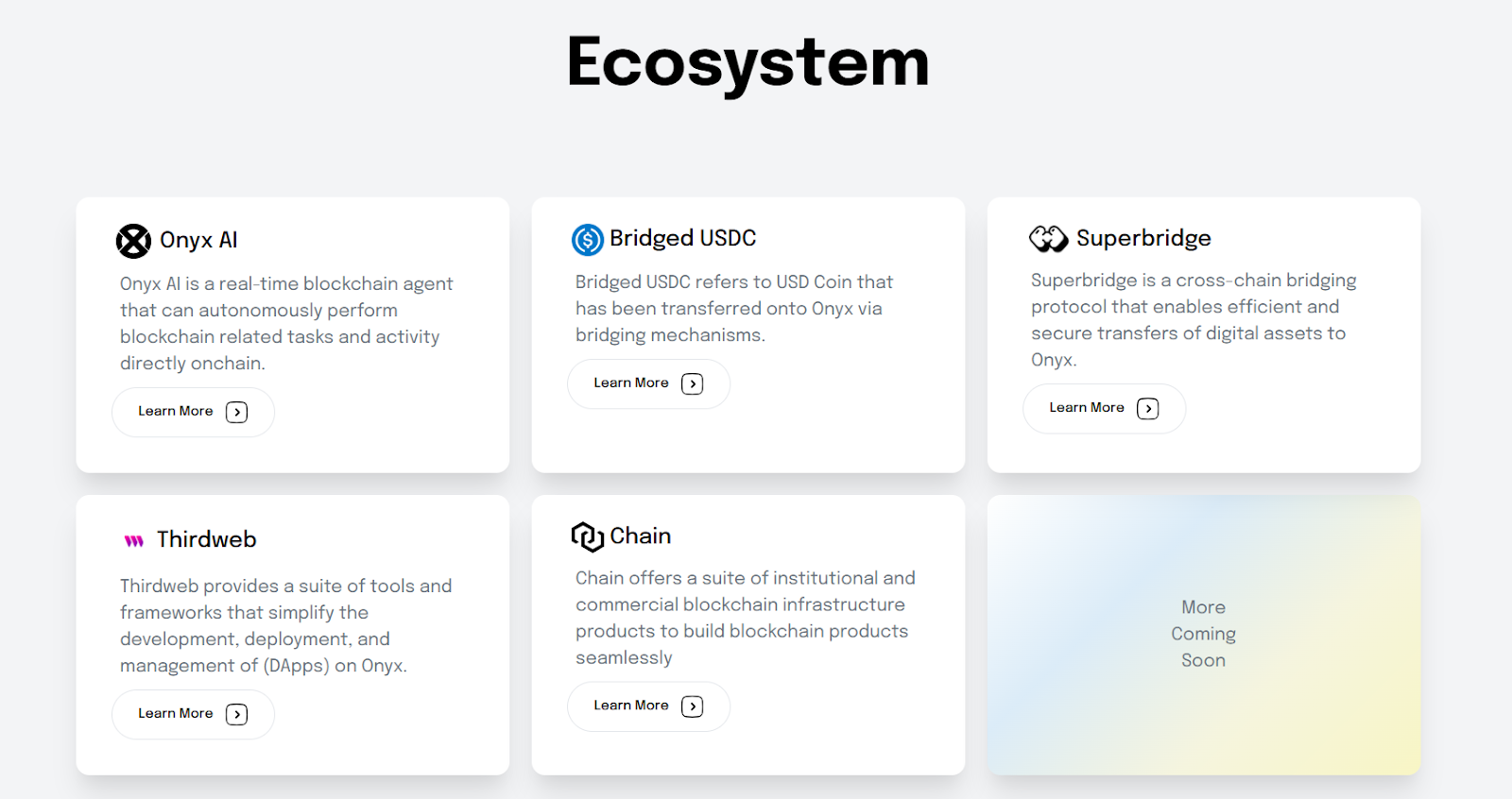Click the More Coming Soon card
The height and width of the screenshot is (799, 1512).
[1203, 634]
